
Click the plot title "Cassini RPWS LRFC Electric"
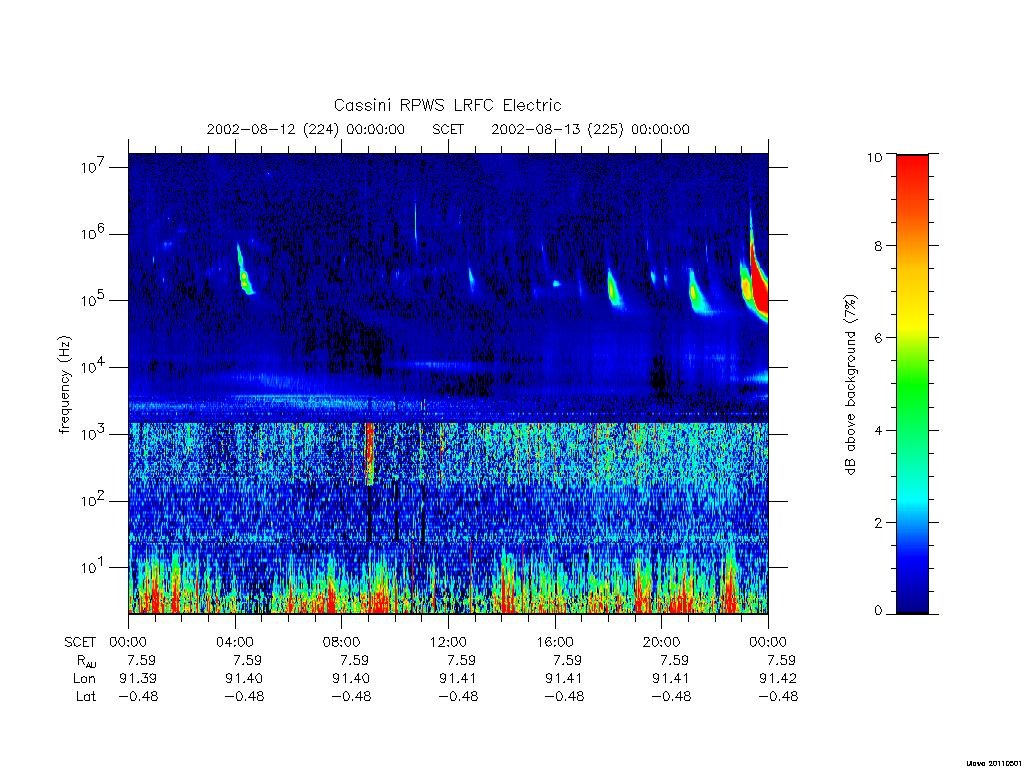pos(447,105)
